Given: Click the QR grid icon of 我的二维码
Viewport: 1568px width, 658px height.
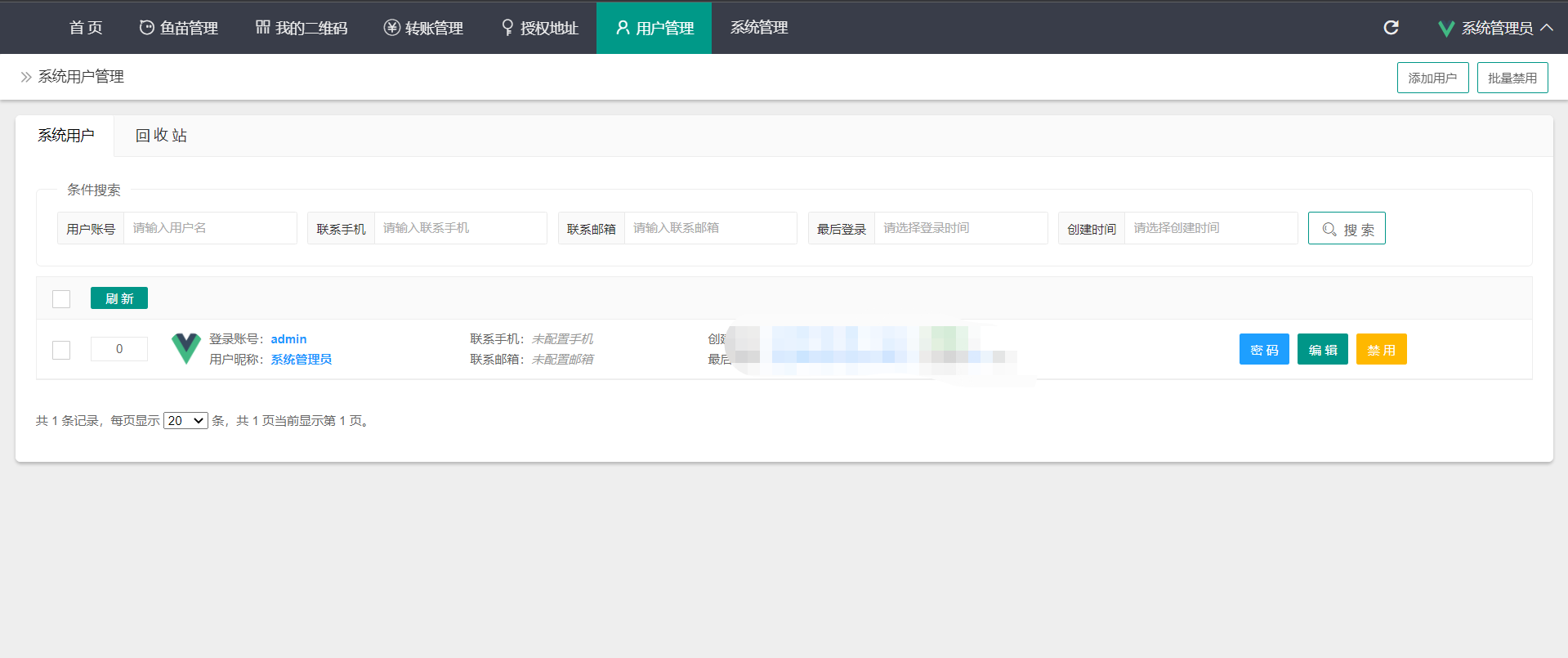Looking at the screenshot, I should point(263,28).
